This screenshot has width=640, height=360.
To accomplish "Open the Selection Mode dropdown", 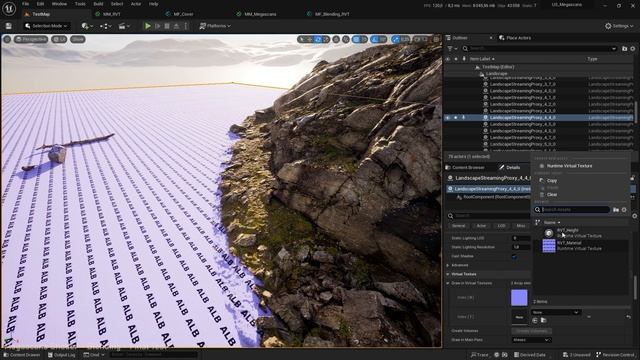I will coord(46,26).
